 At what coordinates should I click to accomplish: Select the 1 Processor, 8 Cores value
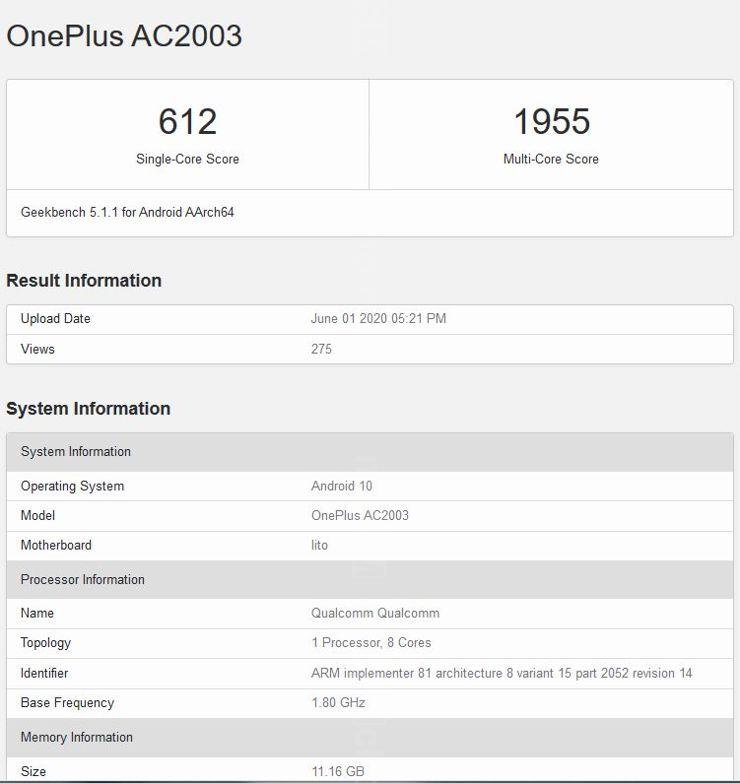371,643
